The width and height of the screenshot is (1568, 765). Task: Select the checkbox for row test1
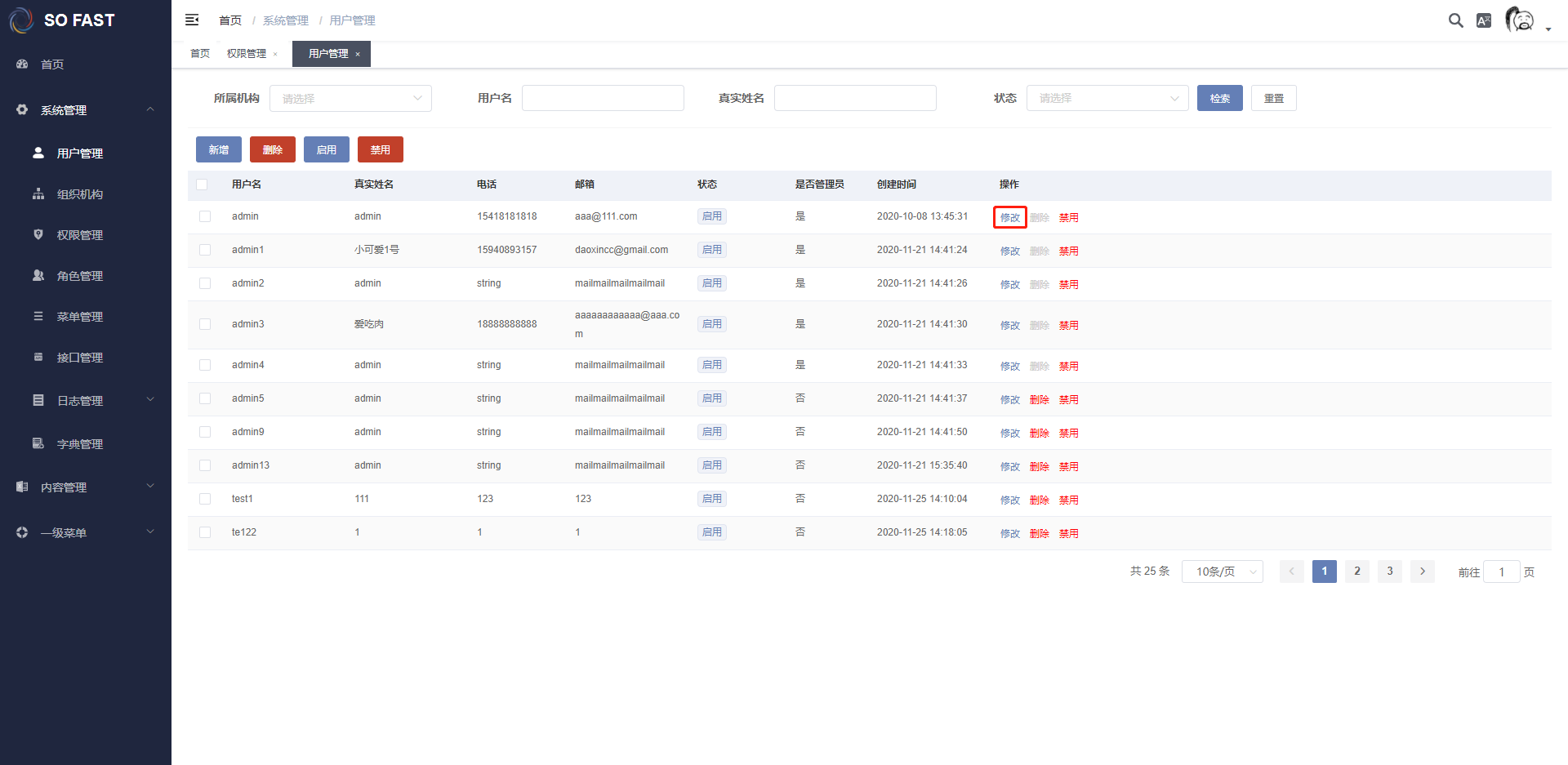click(205, 499)
